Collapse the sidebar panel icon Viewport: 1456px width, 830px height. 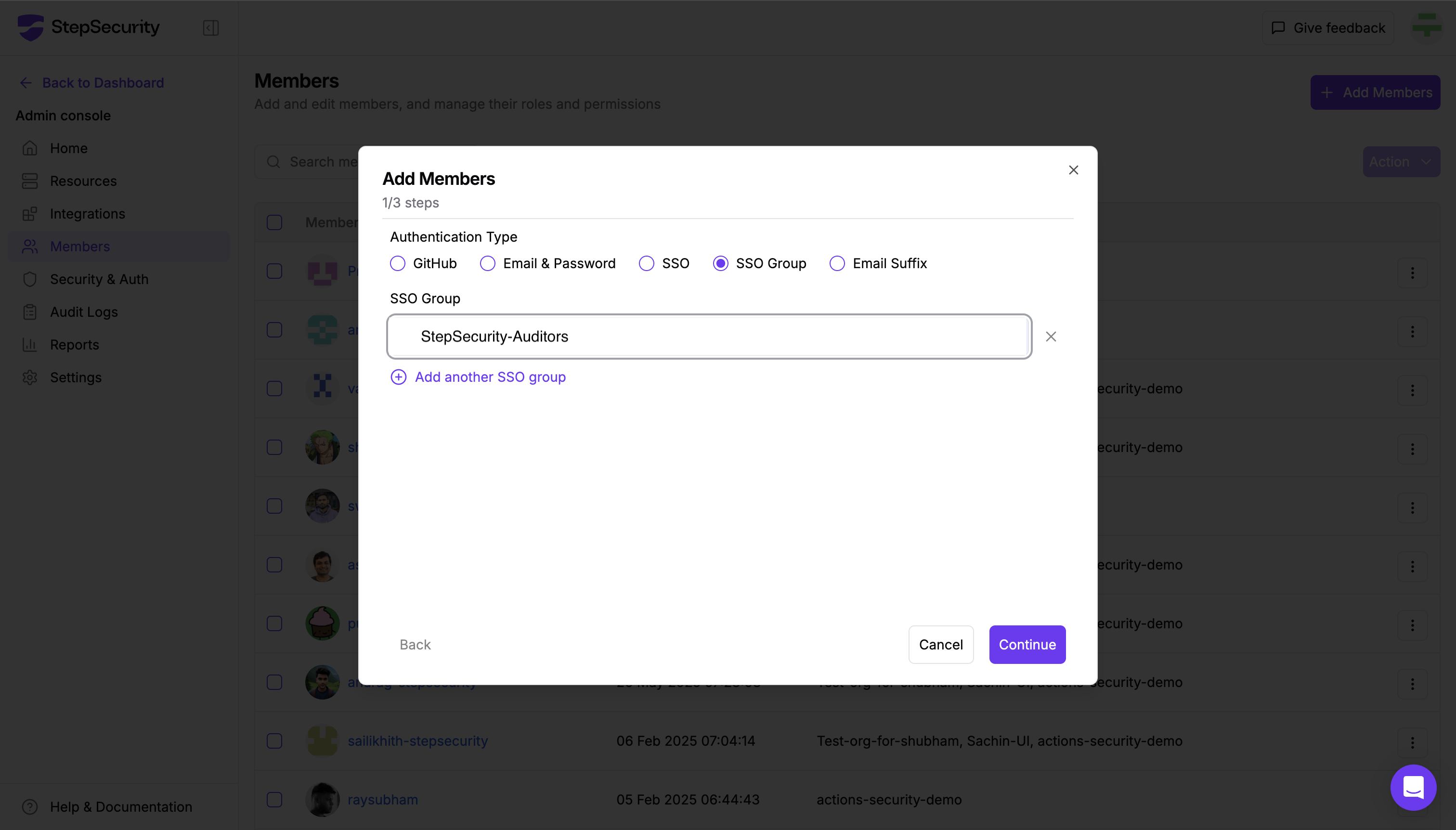point(211,28)
